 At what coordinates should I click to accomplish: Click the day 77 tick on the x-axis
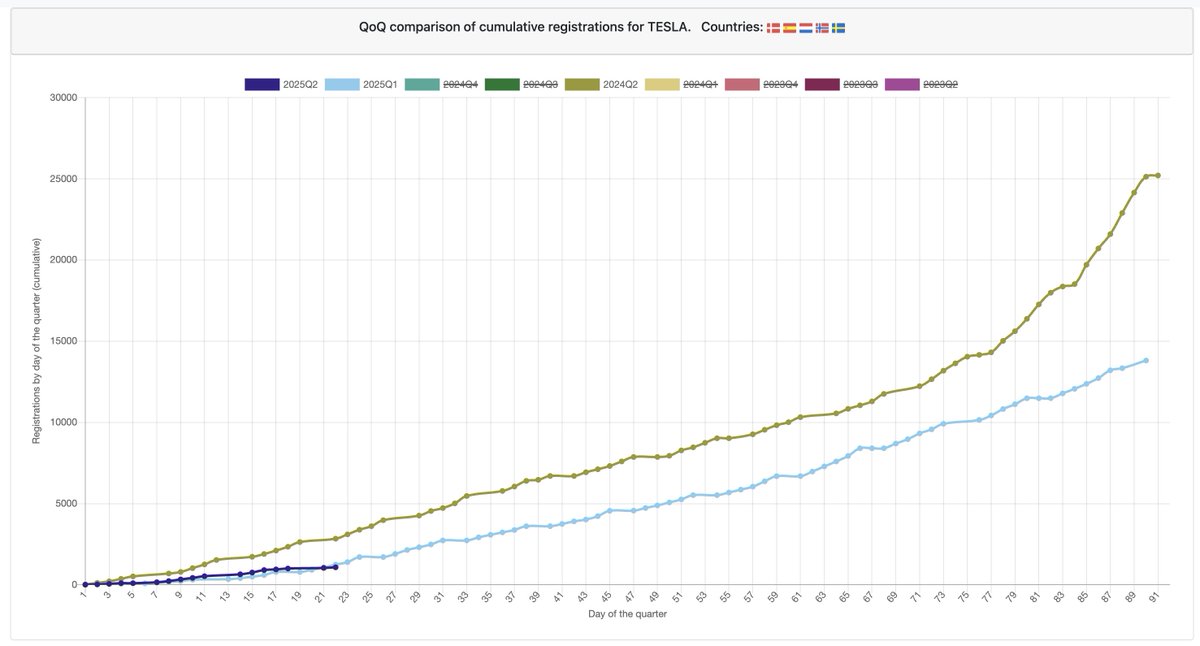coord(988,596)
